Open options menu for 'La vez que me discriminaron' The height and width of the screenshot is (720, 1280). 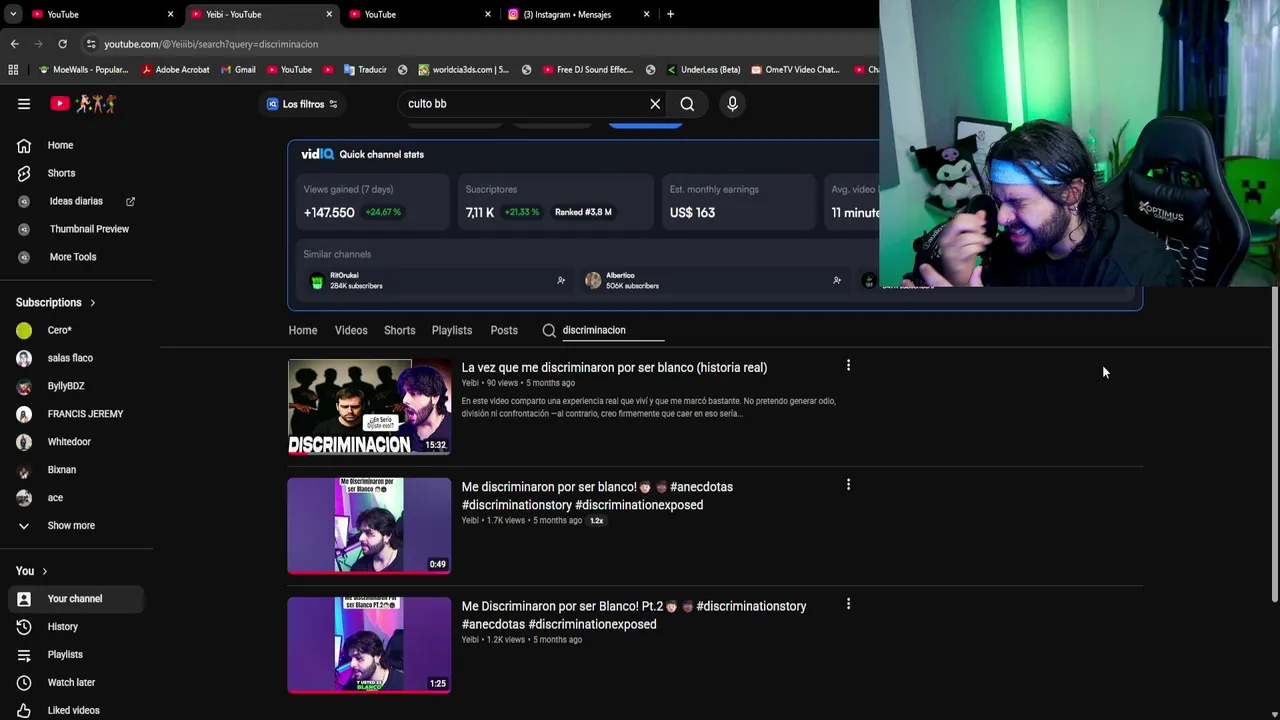pos(848,366)
